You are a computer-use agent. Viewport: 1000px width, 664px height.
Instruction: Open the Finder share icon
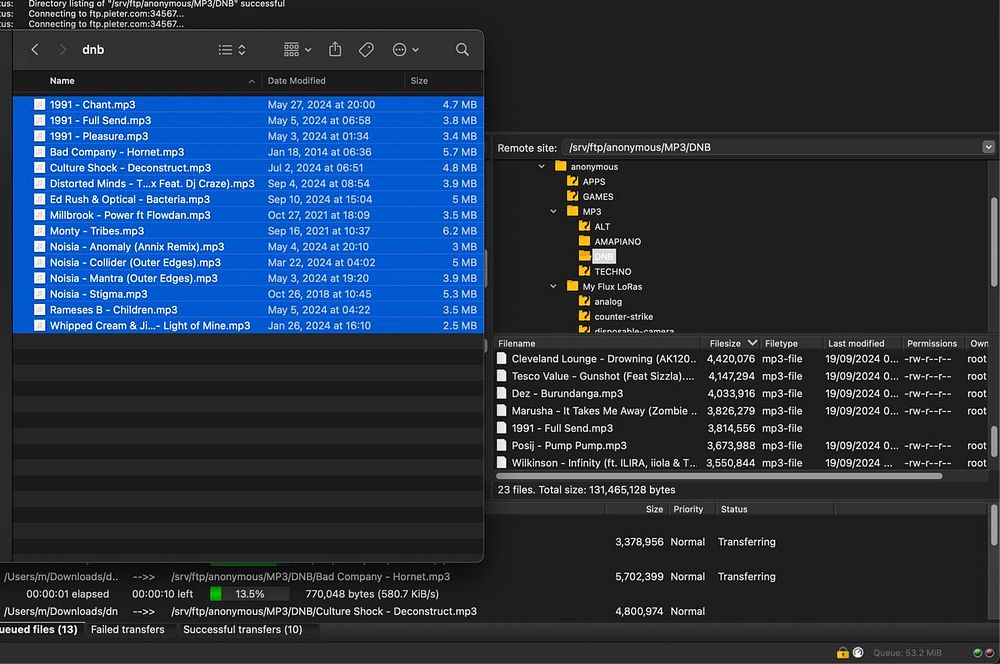point(335,50)
